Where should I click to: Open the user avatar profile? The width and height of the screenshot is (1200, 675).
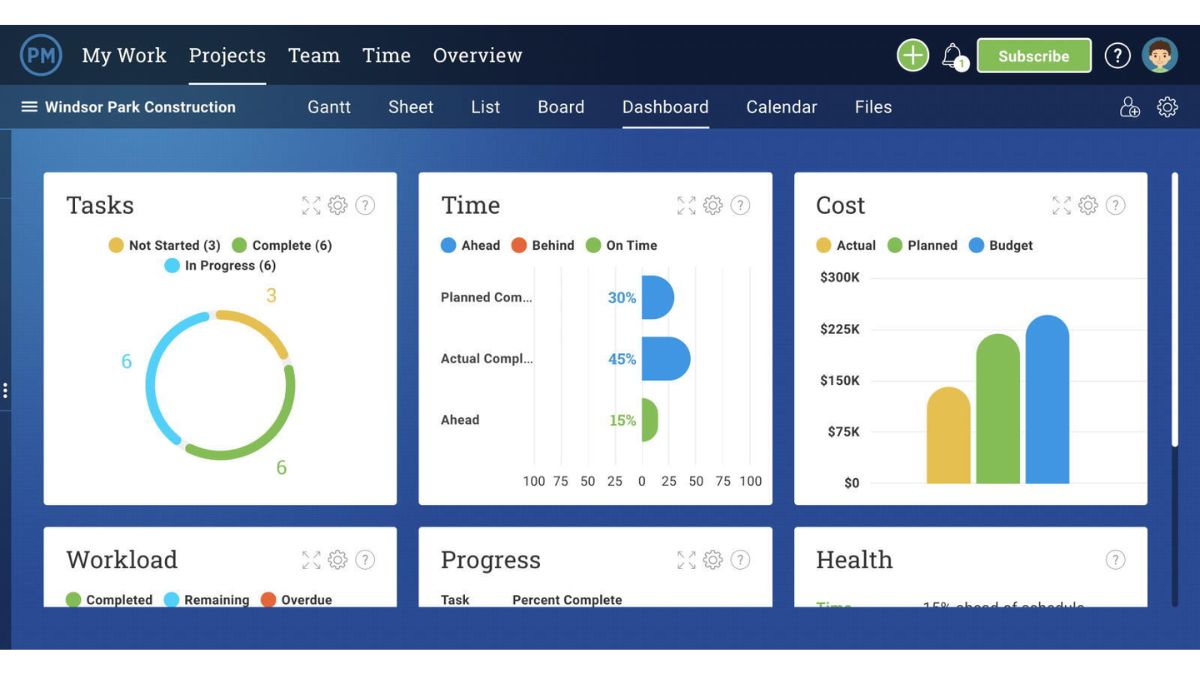1160,56
